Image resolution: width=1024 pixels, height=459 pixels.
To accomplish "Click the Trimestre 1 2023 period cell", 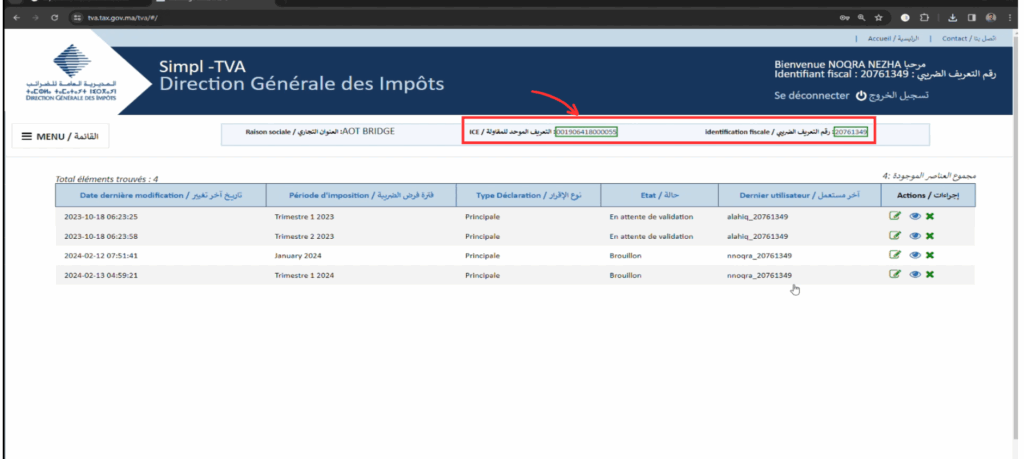I will [304, 217].
